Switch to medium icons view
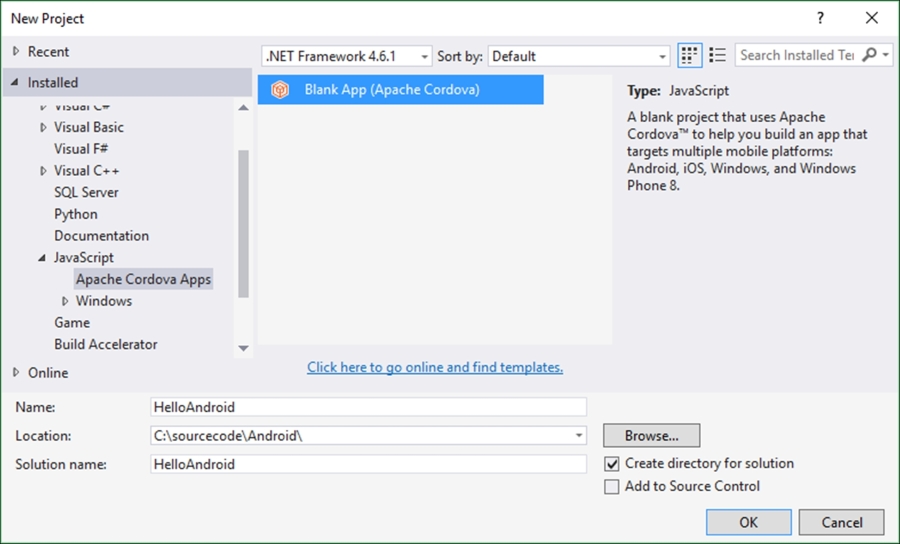The image size is (900, 544). pos(689,56)
